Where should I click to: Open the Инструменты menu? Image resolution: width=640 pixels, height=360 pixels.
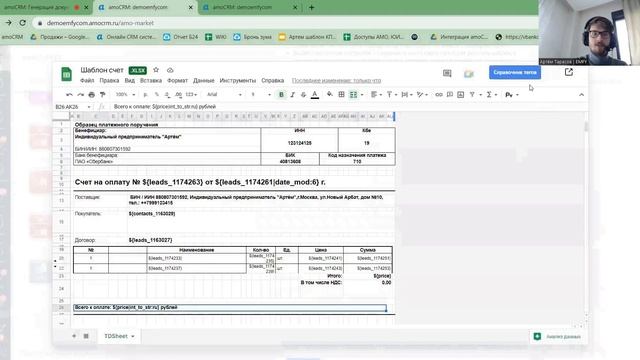(238, 80)
